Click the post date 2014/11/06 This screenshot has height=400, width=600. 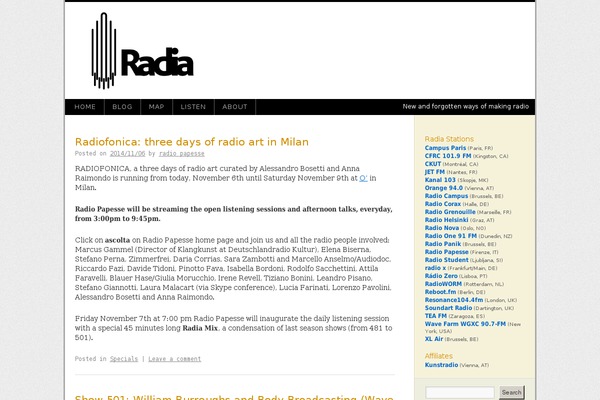point(127,153)
